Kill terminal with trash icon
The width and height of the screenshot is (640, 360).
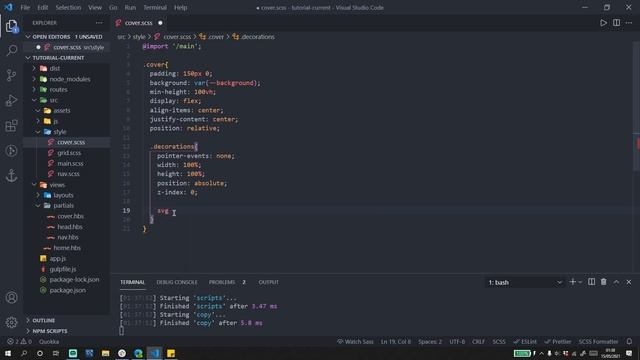pos(604,282)
